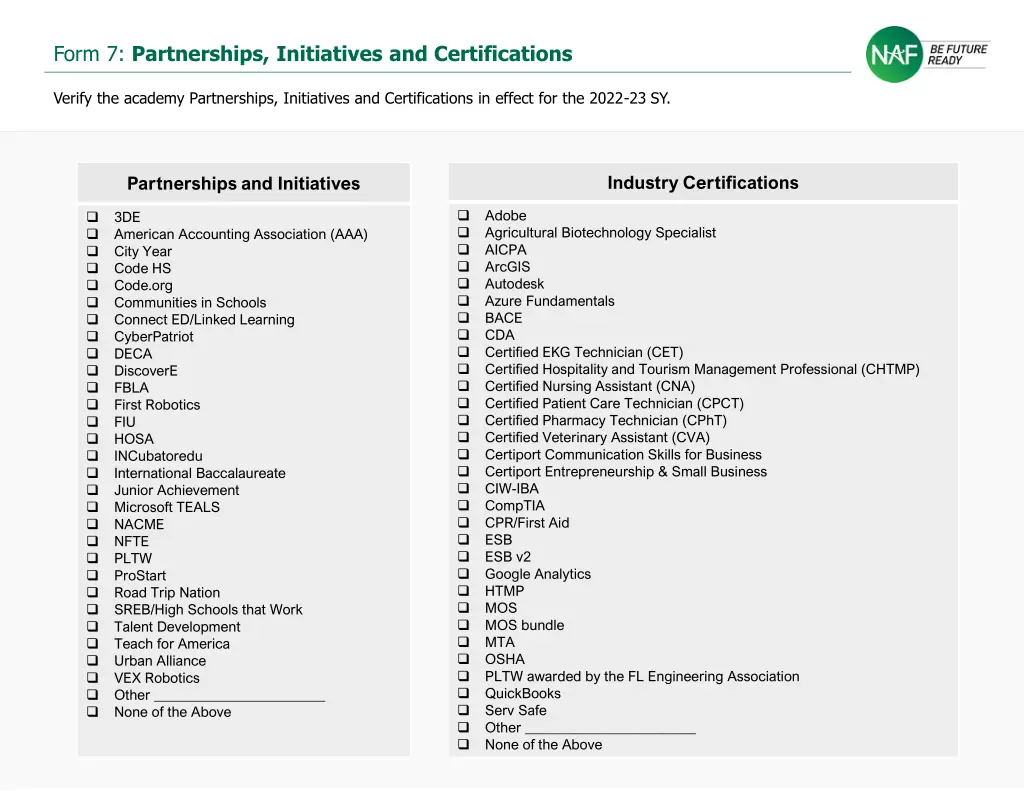Select the HOSA checkbox
Image resolution: width=1024 pixels, height=791 pixels.
click(x=93, y=438)
